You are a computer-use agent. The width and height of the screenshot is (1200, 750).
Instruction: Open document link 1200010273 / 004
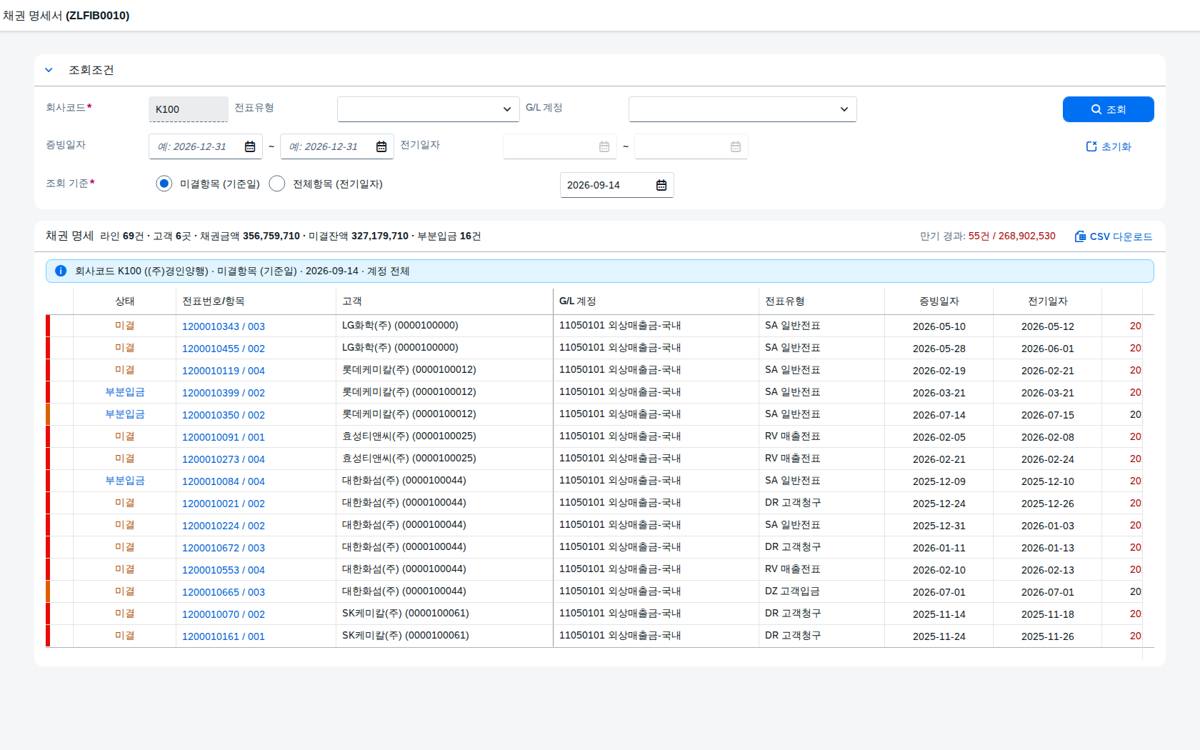[223, 459]
